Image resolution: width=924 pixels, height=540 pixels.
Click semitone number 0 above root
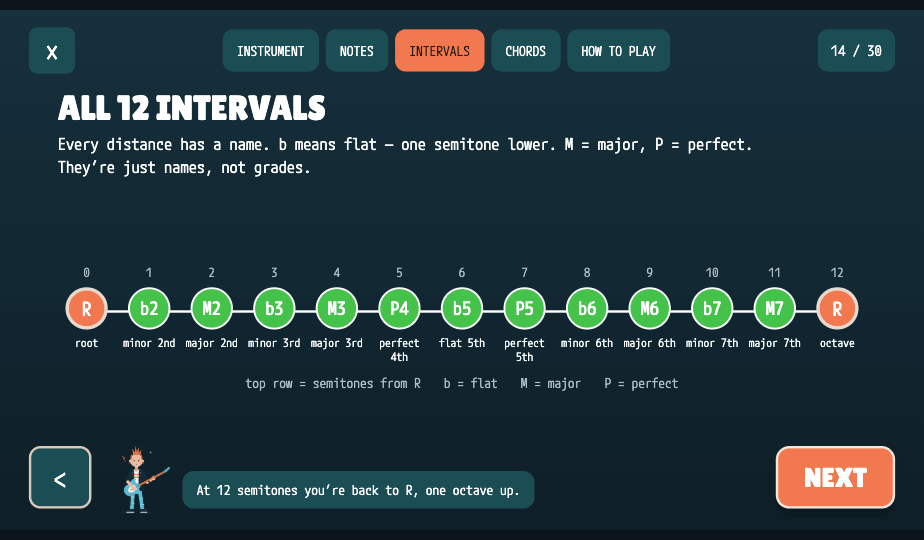point(87,273)
